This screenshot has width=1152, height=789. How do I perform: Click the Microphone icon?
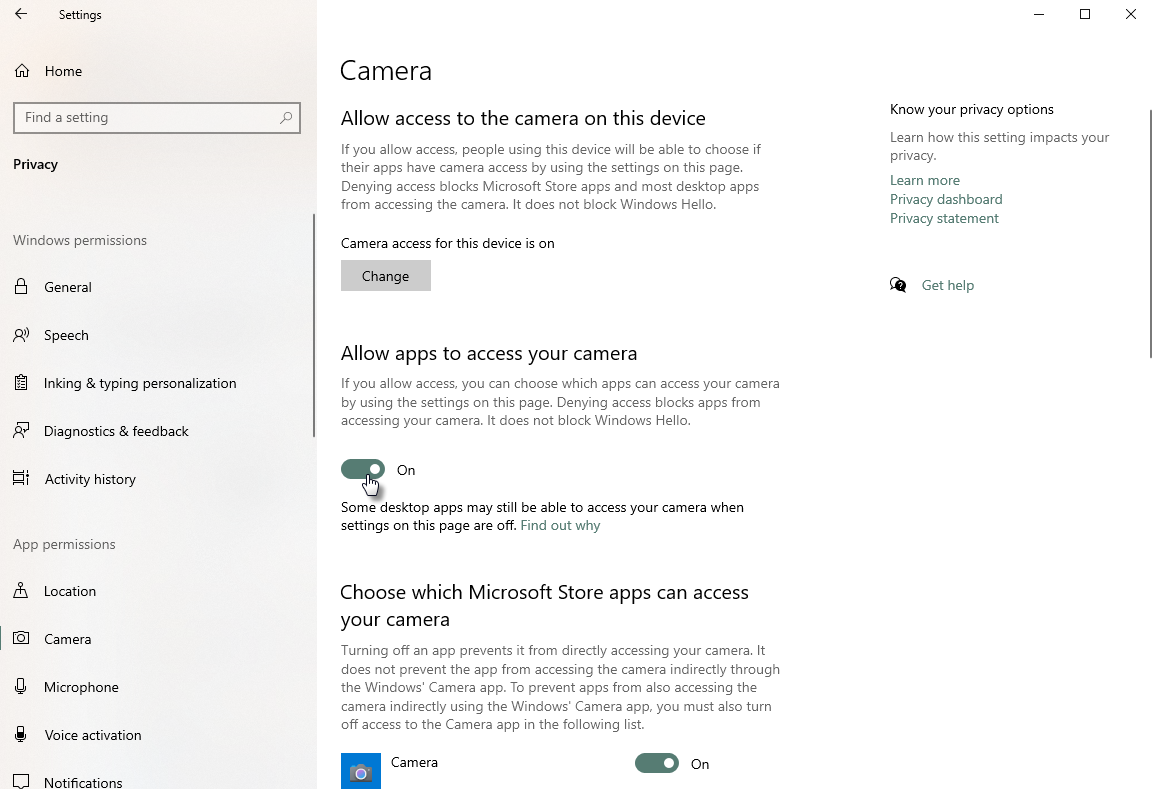click(x=21, y=686)
